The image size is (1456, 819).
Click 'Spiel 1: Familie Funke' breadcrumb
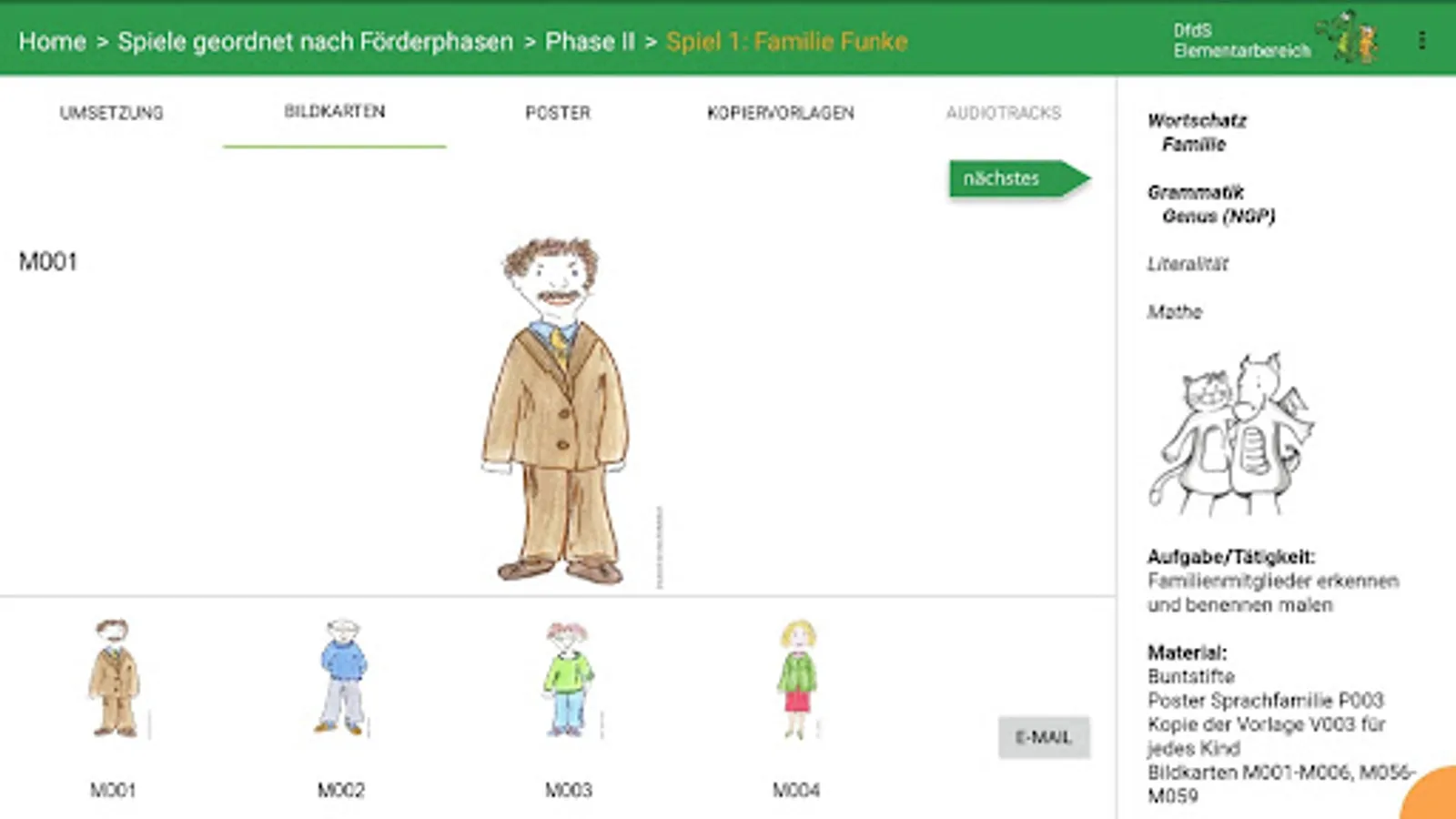(x=786, y=42)
